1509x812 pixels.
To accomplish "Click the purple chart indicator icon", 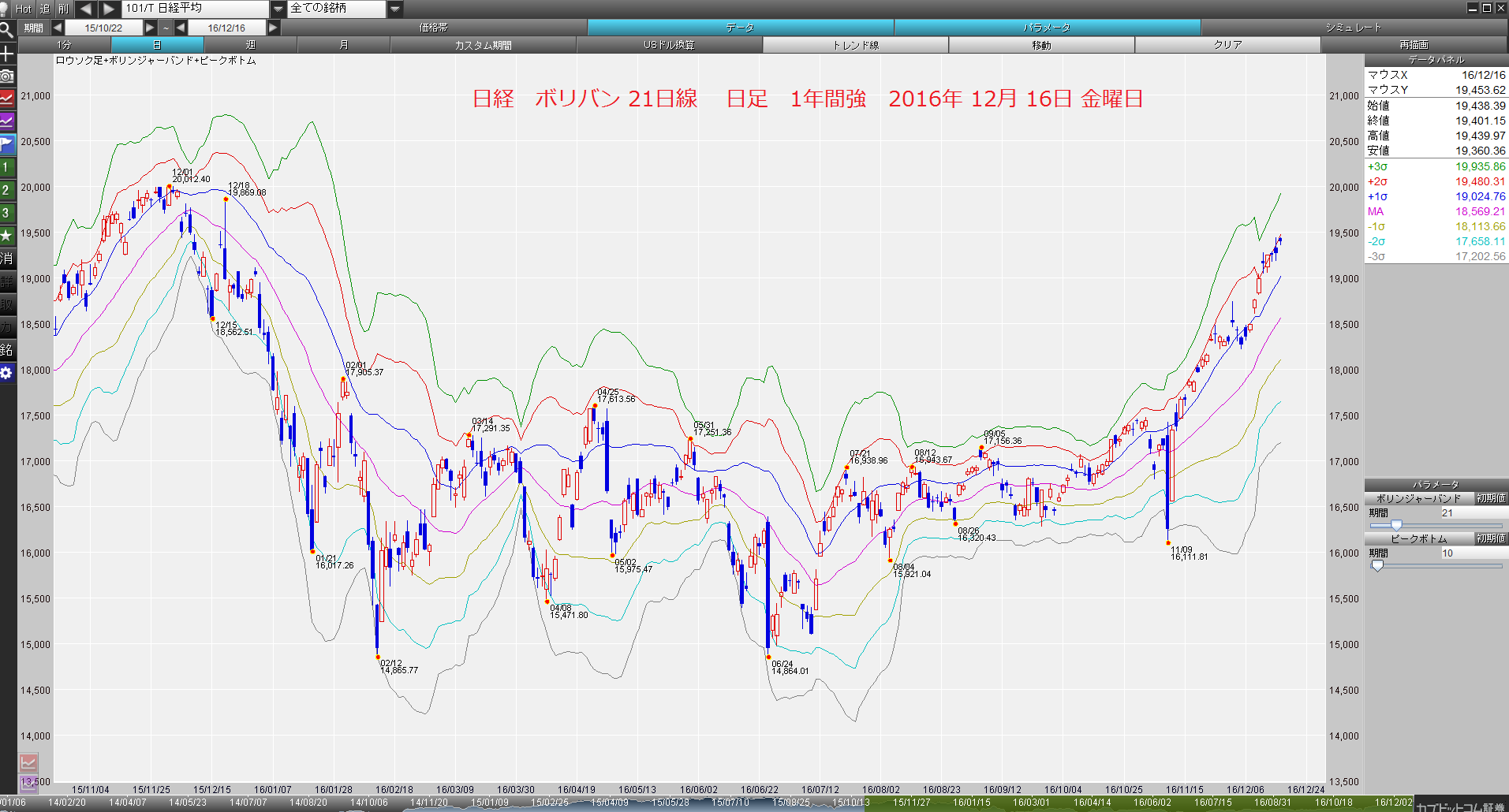I will coord(7,121).
